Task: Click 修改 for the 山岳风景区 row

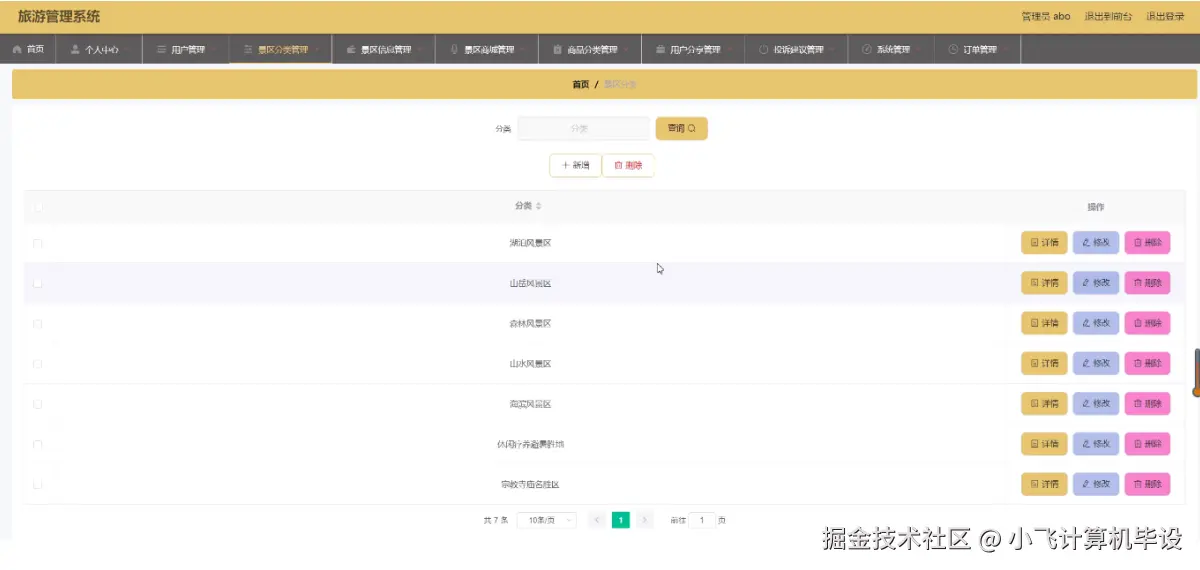Action: click(1096, 283)
